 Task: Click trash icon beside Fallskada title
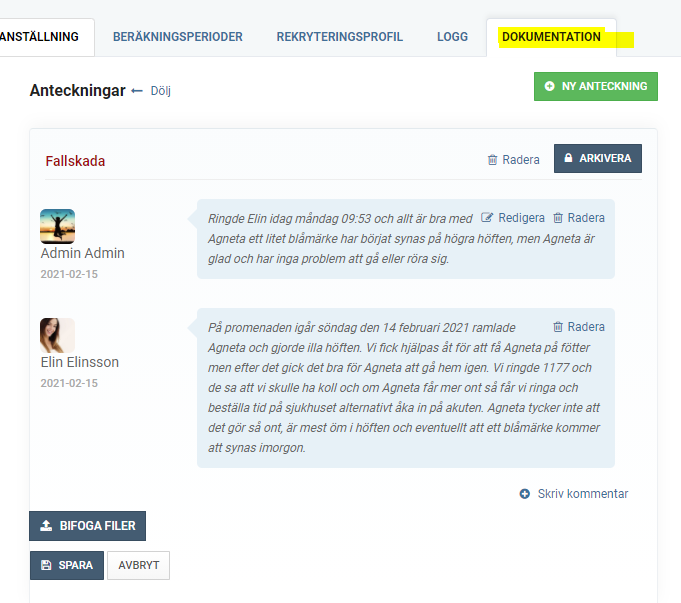[492, 160]
